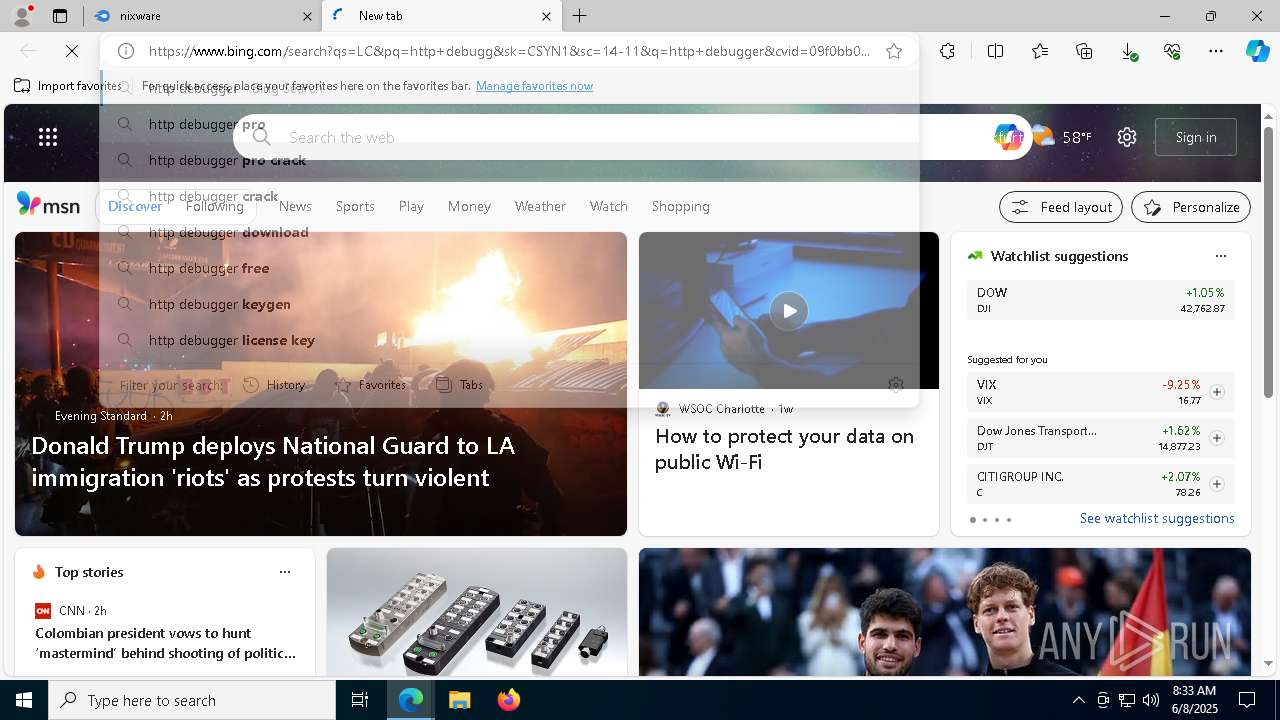1280x720 pixels.
Task: Open Settings and more menu
Action: pyautogui.click(x=1216, y=51)
